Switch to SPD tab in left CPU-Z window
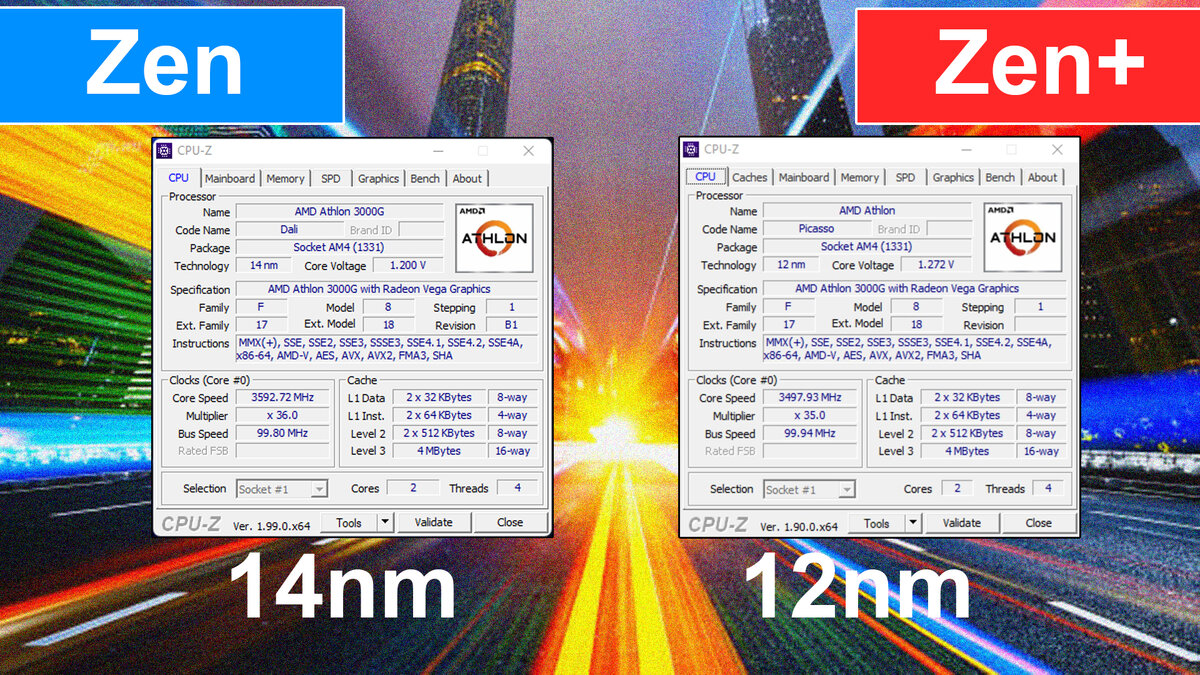1200x675 pixels. tap(331, 179)
